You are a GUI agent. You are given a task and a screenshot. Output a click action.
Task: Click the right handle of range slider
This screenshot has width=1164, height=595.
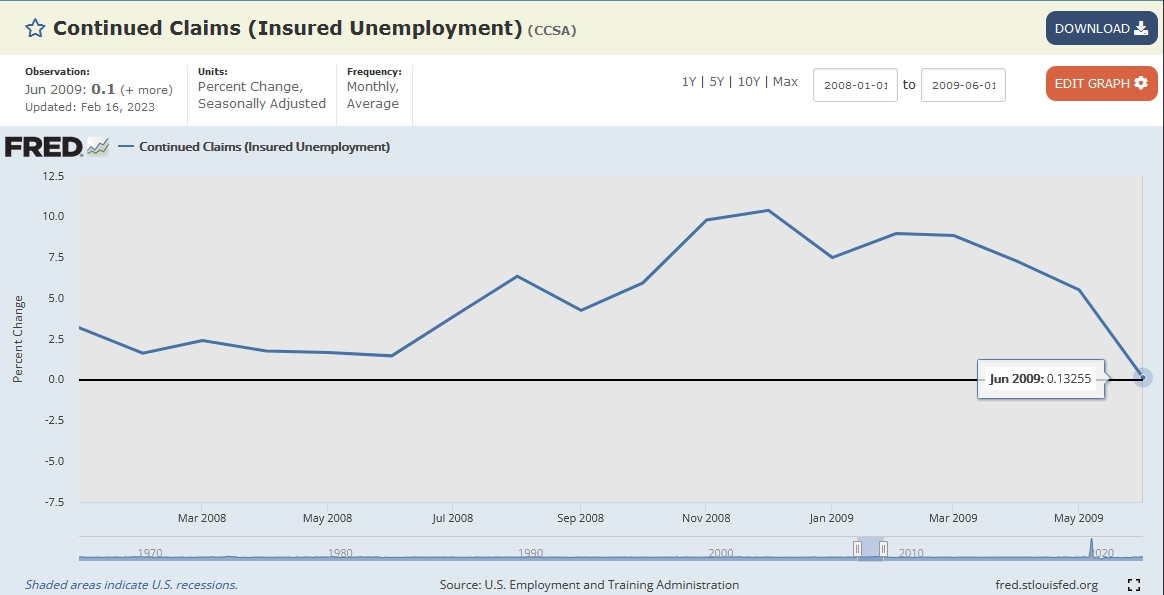click(883, 548)
